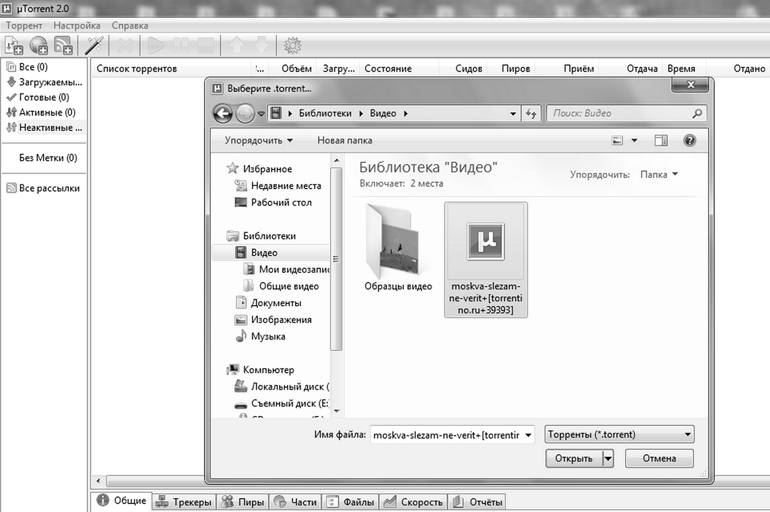Open the Открыть button split arrow
Image resolution: width=770 pixels, height=512 pixels.
tap(608, 458)
